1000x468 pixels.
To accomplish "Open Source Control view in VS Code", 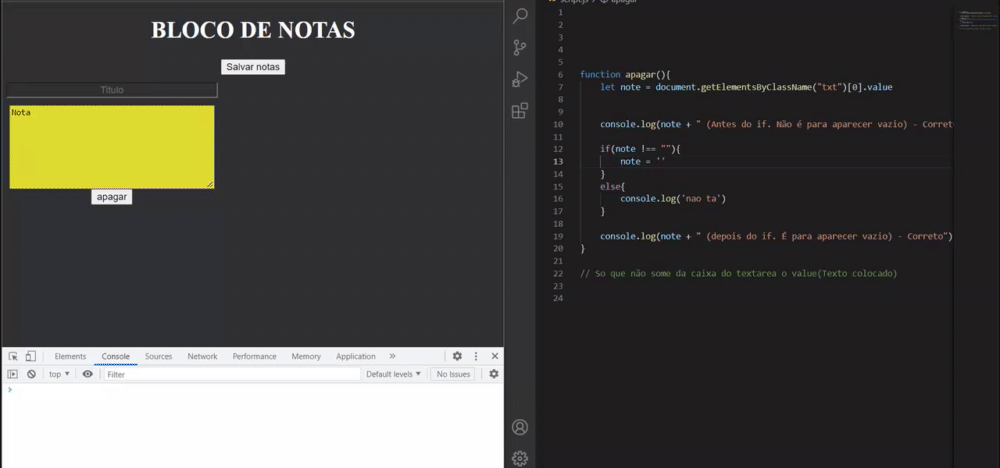I will point(520,48).
